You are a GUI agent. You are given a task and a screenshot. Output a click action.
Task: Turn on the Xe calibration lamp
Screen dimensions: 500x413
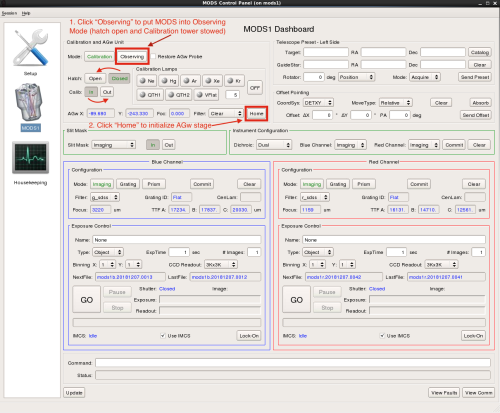click(x=212, y=81)
